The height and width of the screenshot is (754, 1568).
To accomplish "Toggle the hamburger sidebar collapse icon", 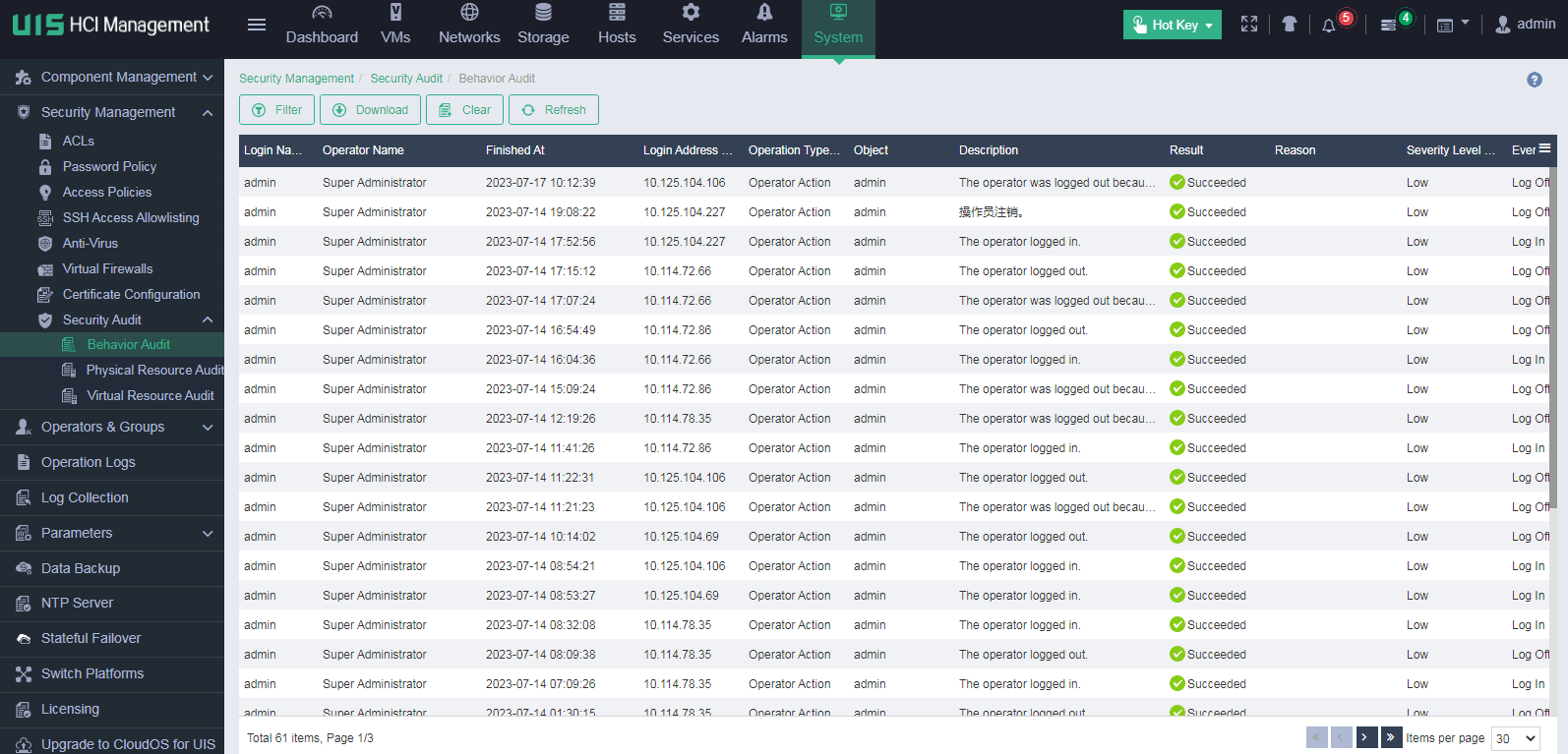I will pos(257,25).
